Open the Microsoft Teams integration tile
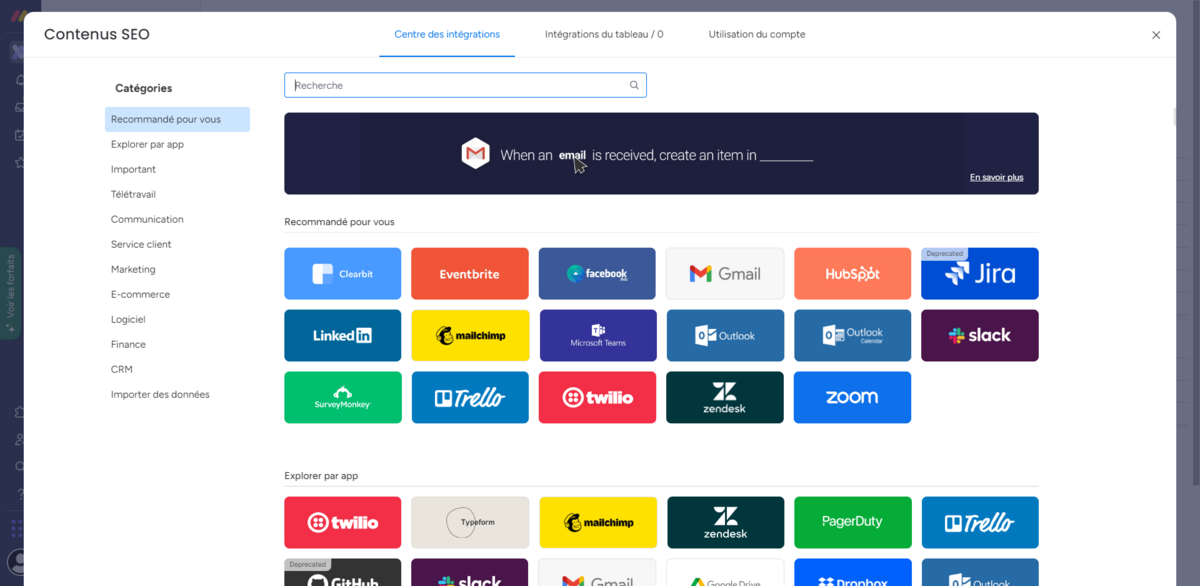1200x586 pixels. [598, 335]
